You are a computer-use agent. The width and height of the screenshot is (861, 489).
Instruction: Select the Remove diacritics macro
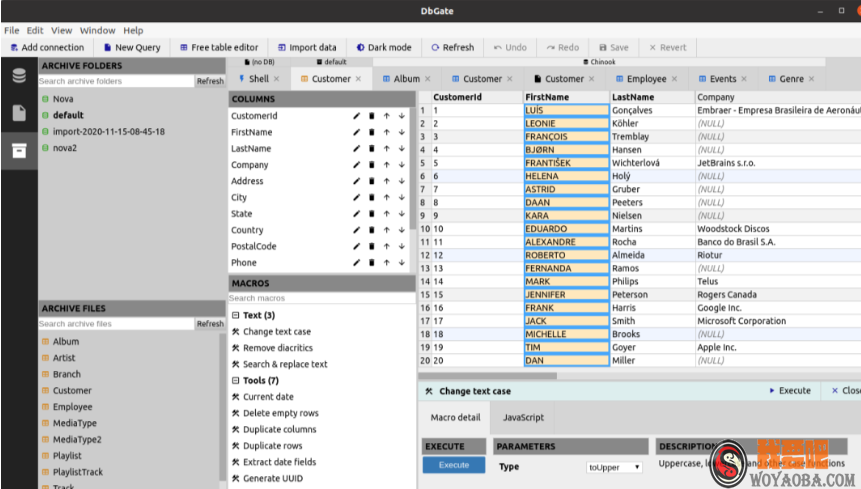coord(277,348)
